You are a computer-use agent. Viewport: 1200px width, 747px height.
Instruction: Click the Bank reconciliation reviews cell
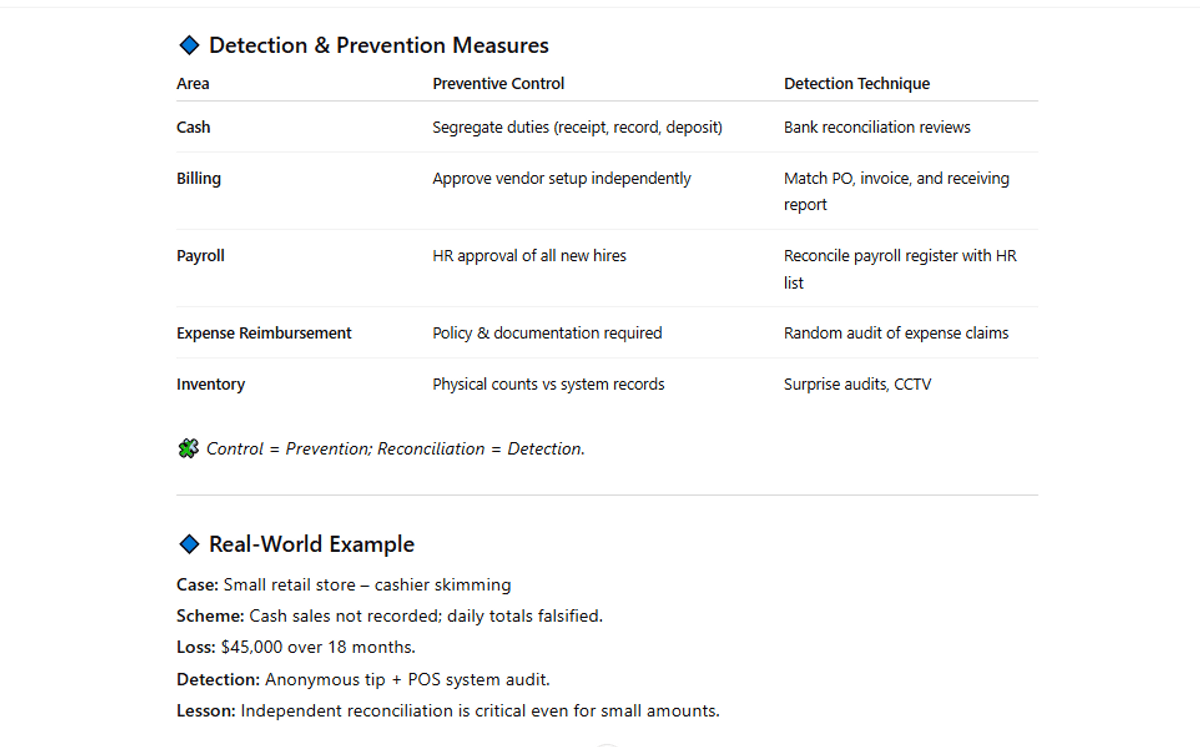point(877,127)
